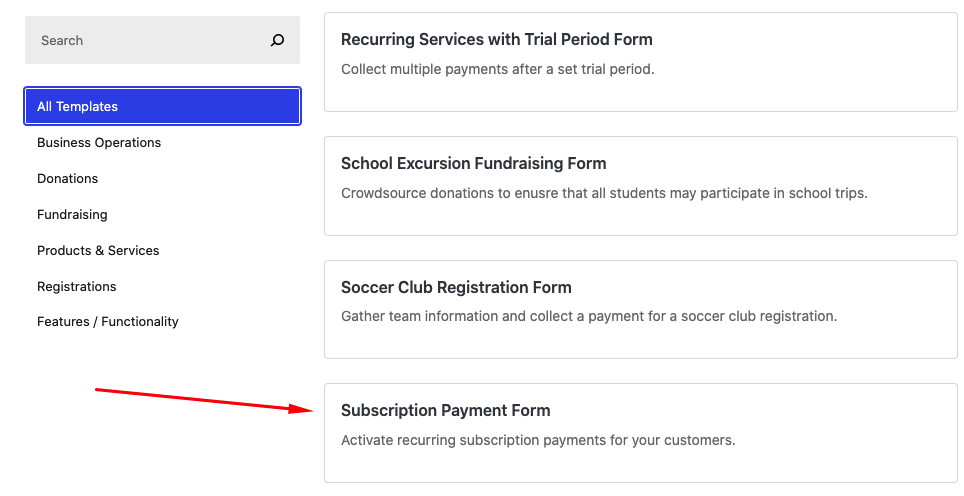Show the Donations template category
964x496 pixels.
pos(68,179)
